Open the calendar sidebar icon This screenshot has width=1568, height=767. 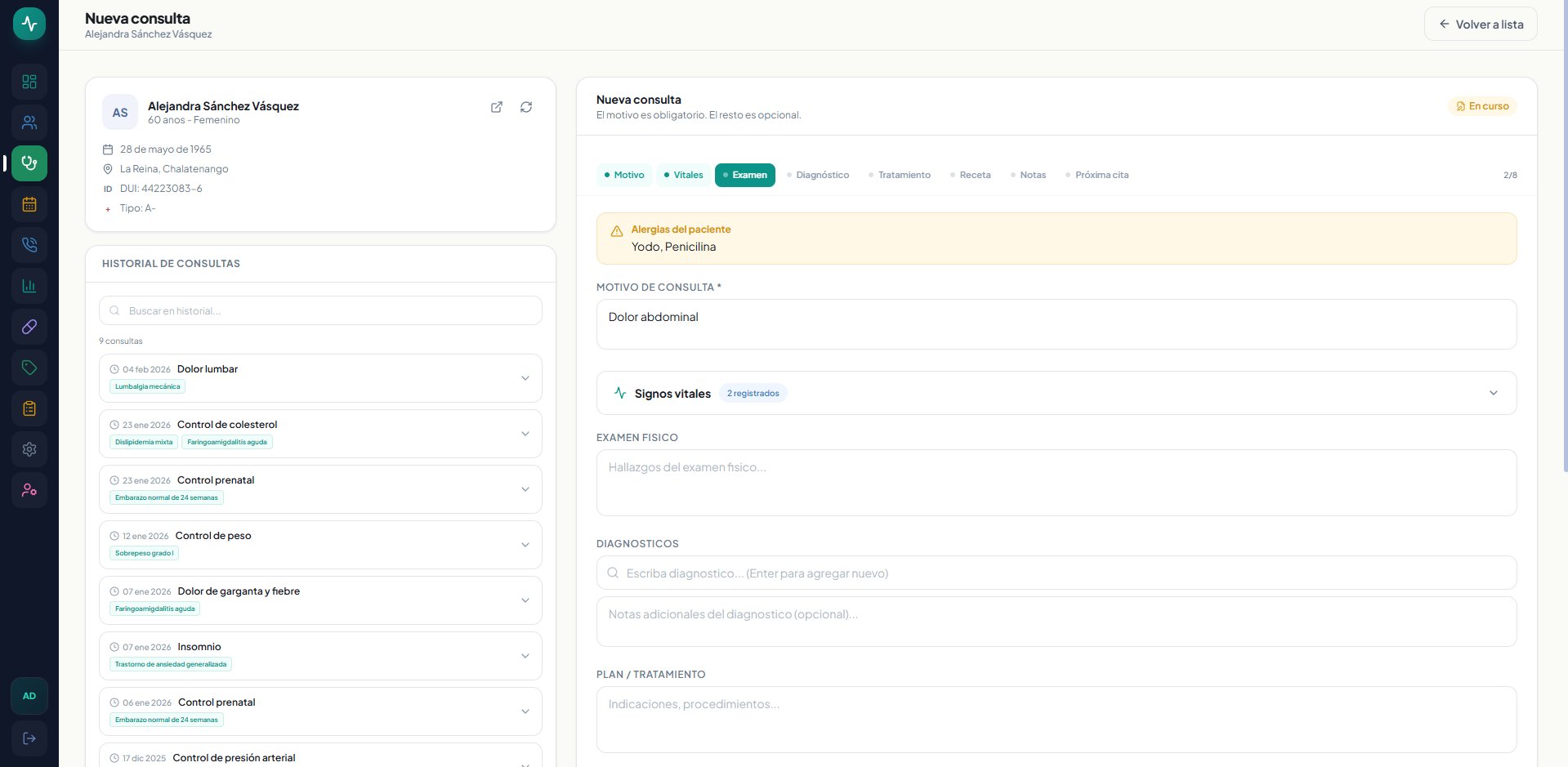pyautogui.click(x=29, y=204)
